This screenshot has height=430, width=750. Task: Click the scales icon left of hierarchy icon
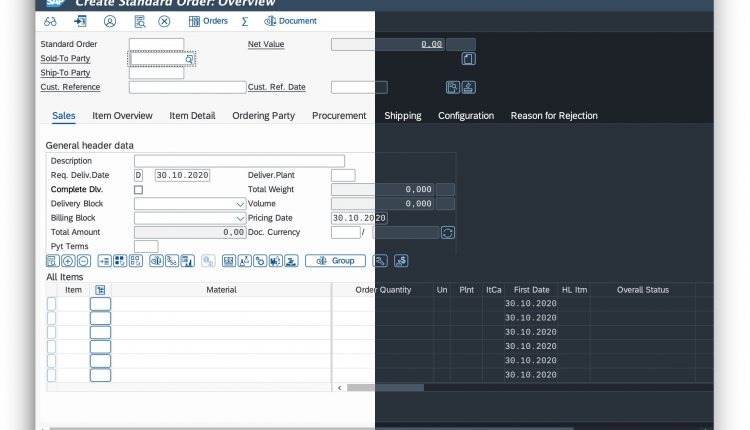[156, 261]
